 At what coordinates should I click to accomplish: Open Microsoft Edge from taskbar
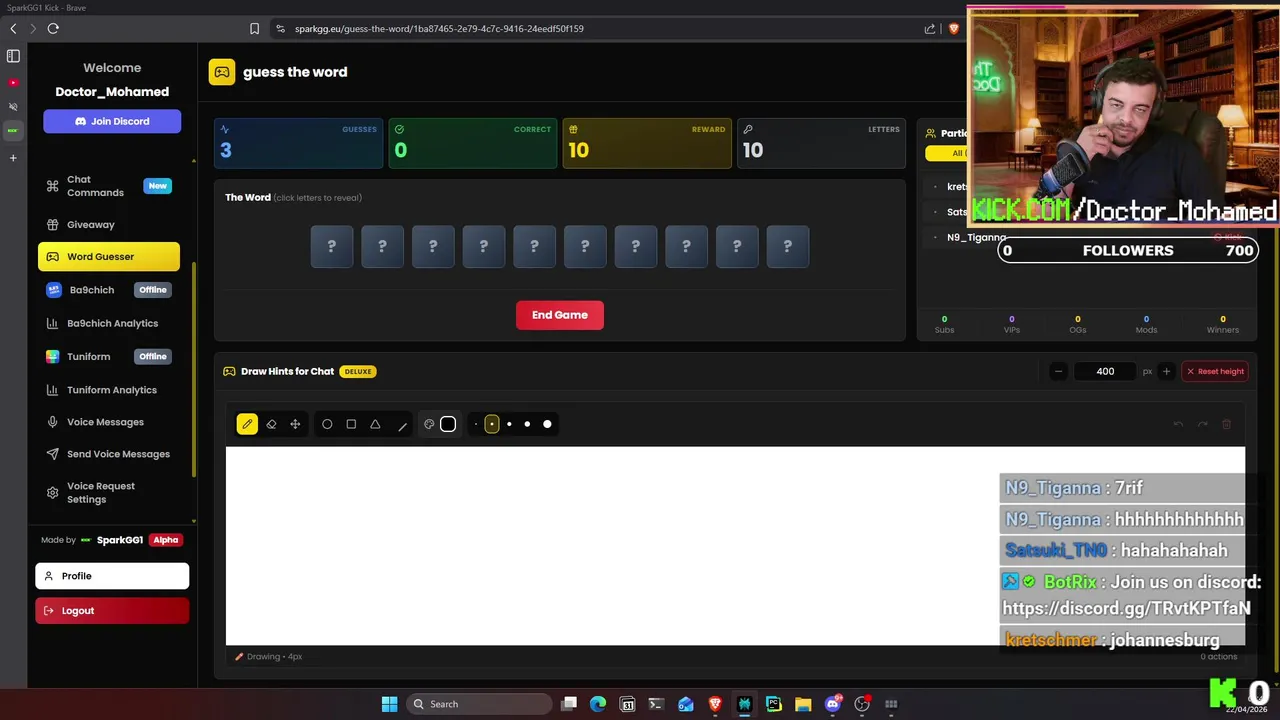[x=598, y=704]
